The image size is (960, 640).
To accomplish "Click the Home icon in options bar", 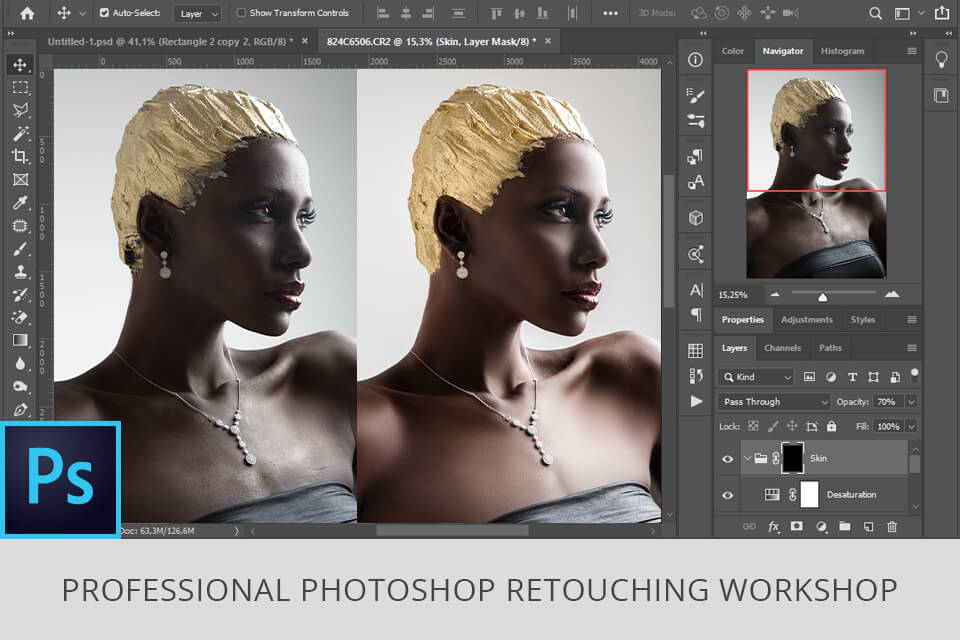I will coord(27,13).
